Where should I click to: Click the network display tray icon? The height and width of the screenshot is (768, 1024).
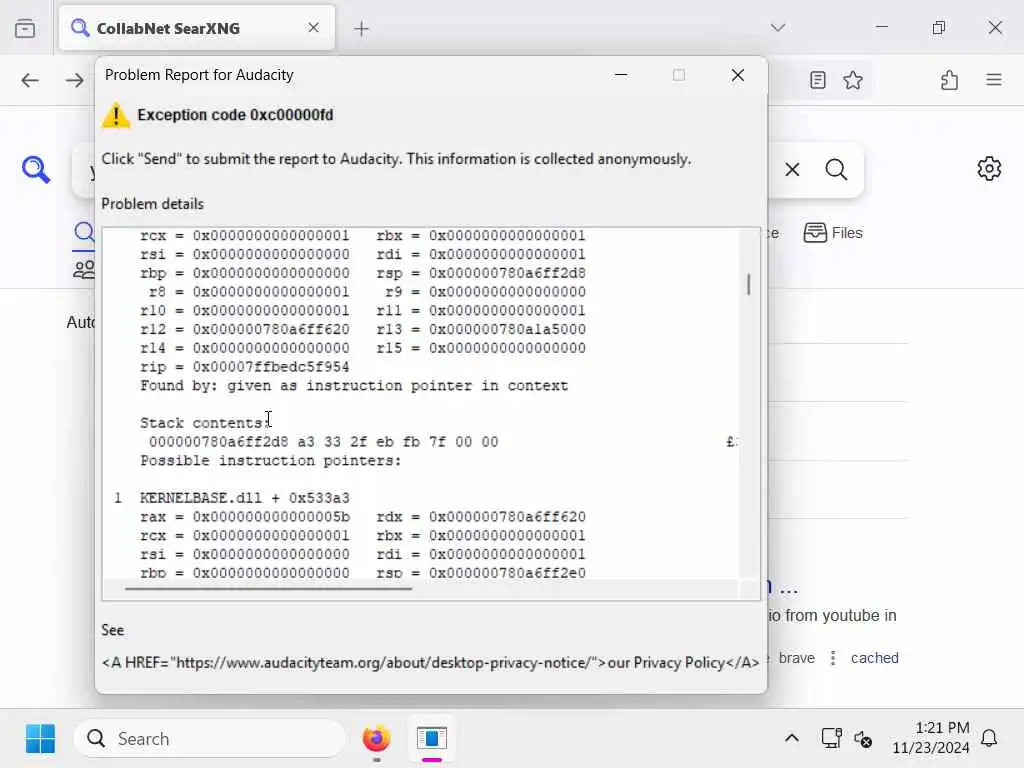tap(831, 739)
